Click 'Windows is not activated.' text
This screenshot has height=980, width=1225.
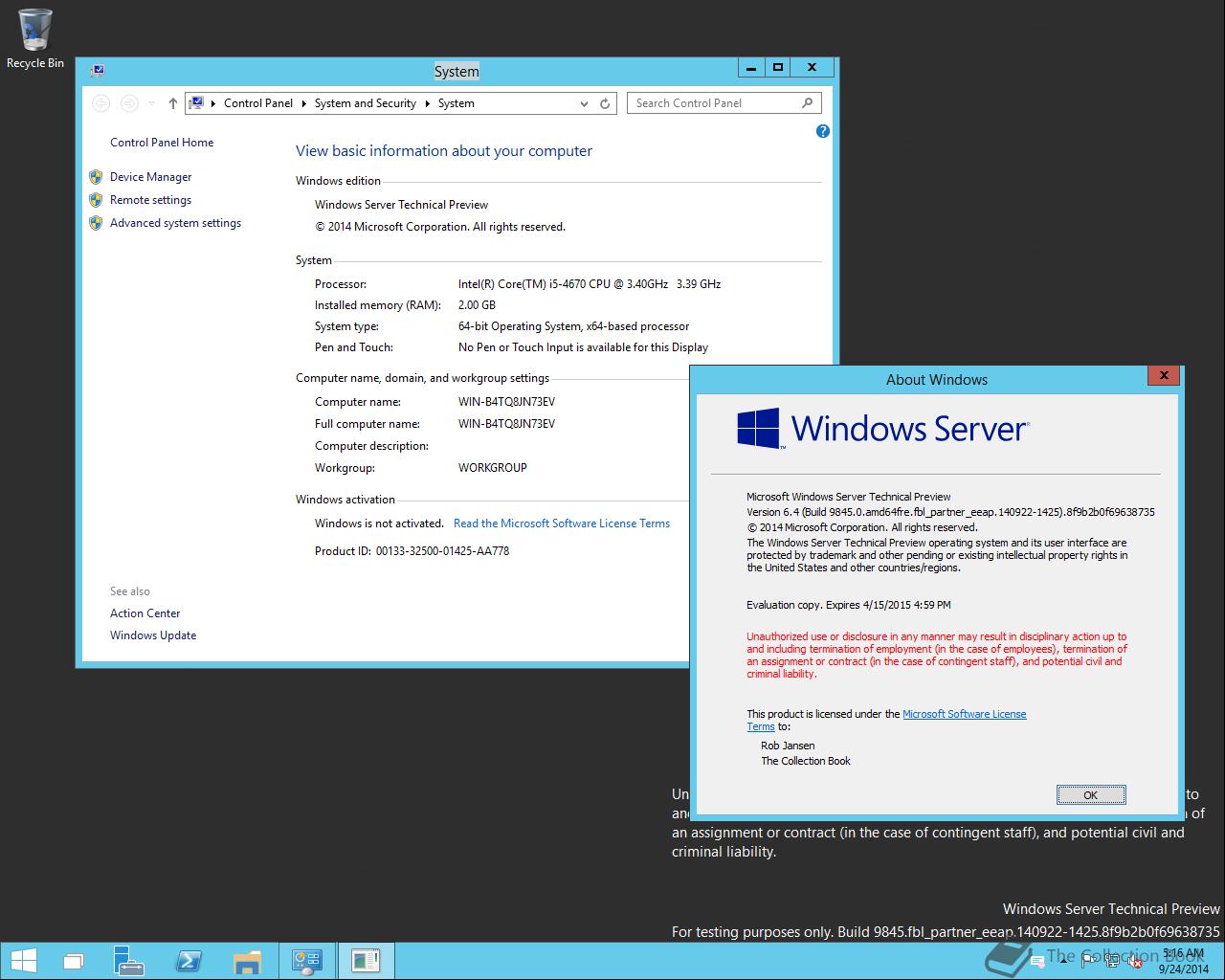(x=379, y=523)
